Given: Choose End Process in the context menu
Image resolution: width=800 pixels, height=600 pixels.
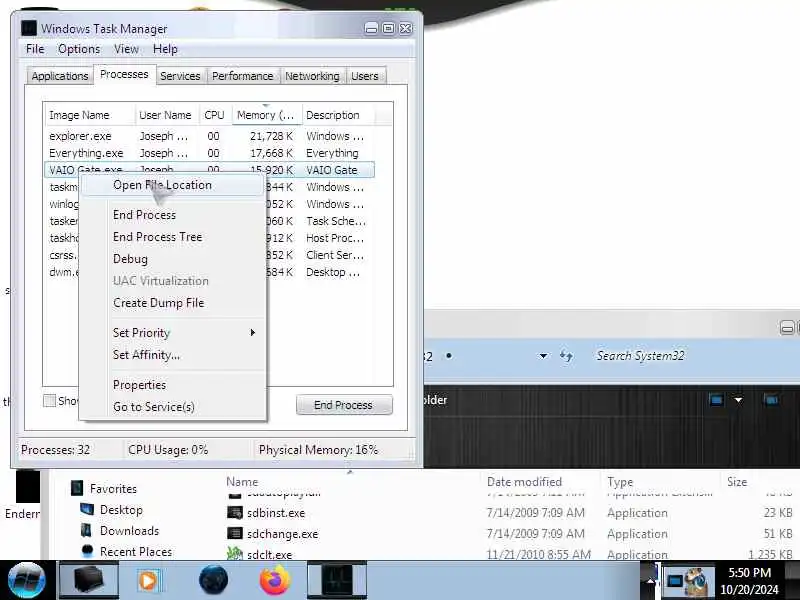Looking at the screenshot, I should click(x=172, y=215).
